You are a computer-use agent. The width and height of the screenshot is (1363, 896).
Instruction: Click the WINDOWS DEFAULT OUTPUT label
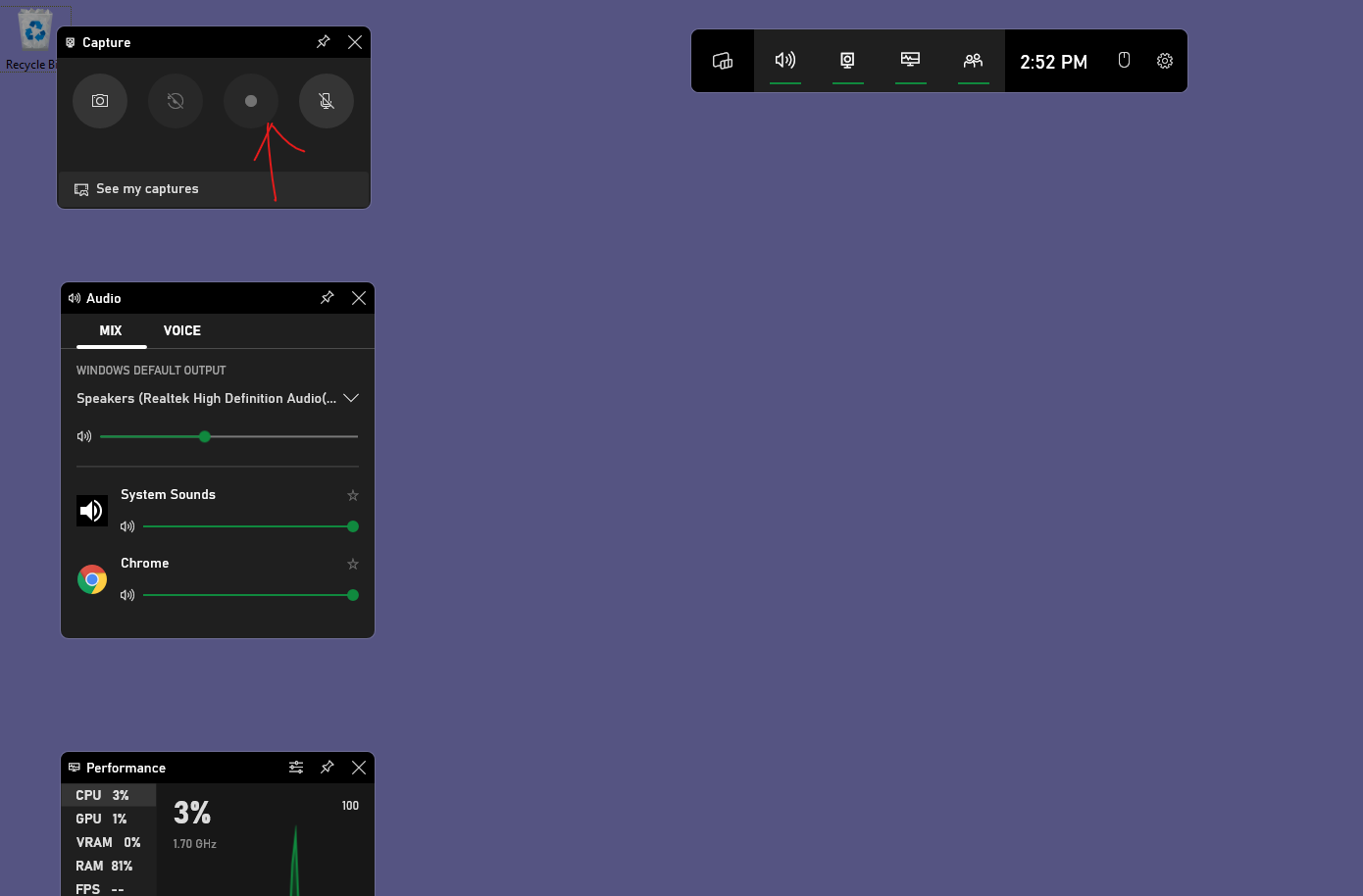click(x=151, y=371)
